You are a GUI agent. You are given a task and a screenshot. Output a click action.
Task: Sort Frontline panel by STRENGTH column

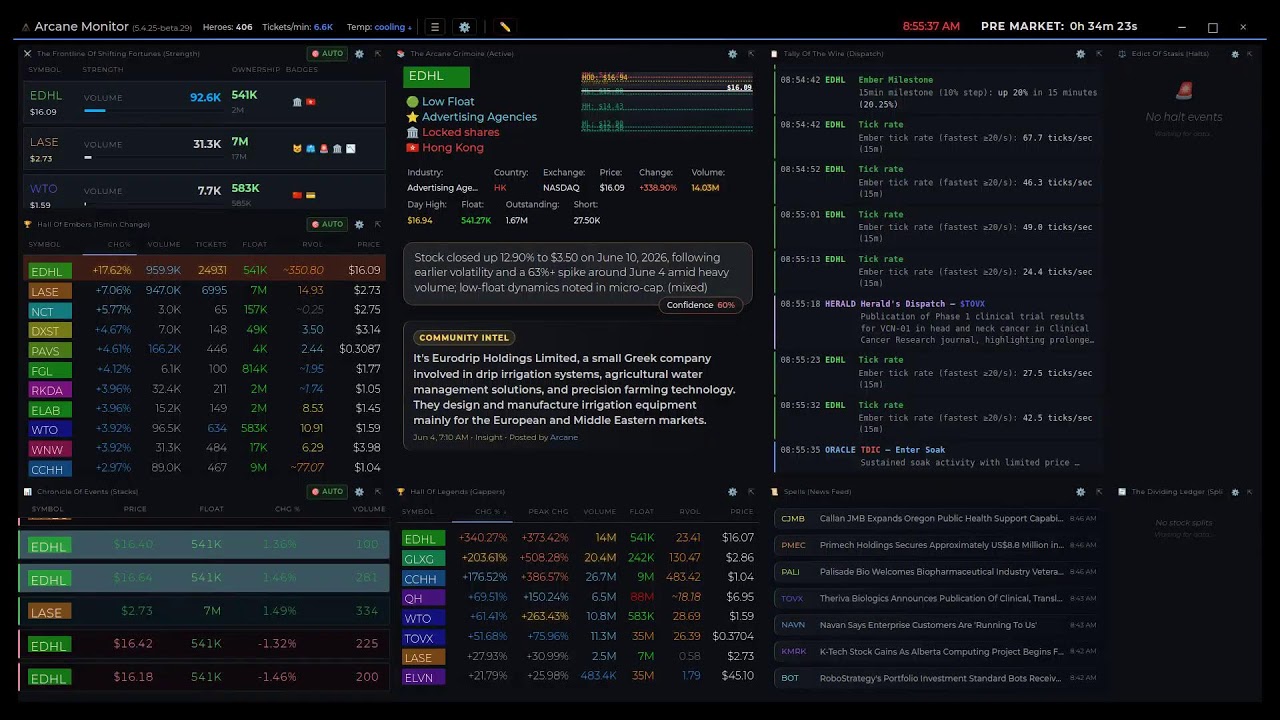tap(103, 70)
